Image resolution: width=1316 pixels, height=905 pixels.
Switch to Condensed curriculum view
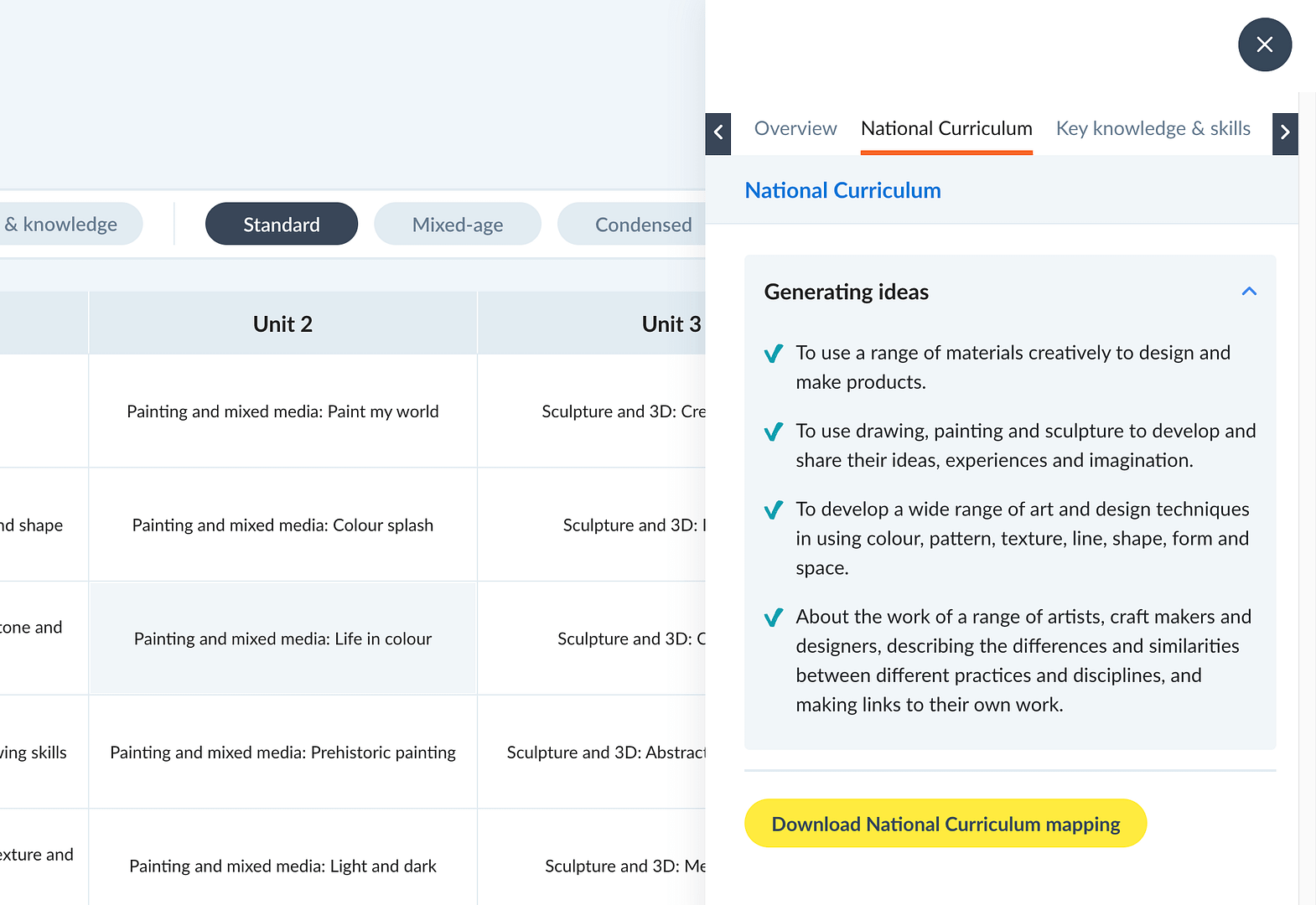[632, 225]
